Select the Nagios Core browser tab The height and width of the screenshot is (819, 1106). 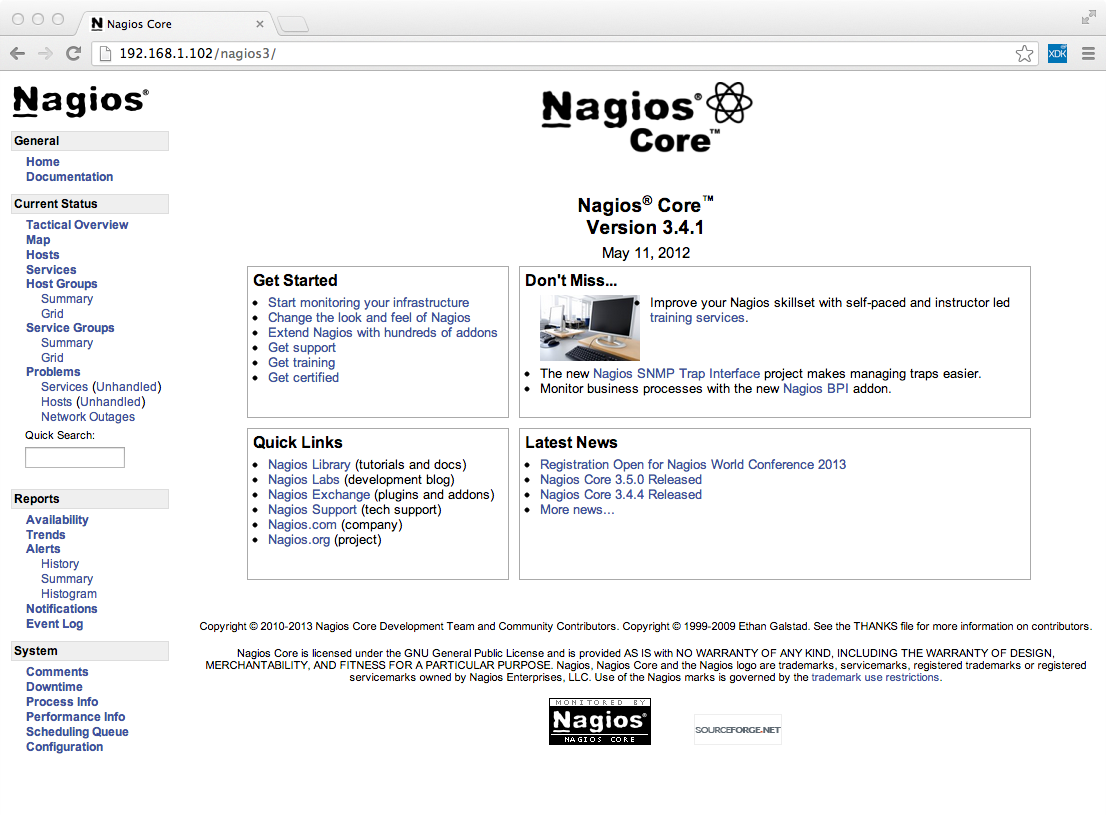point(176,24)
